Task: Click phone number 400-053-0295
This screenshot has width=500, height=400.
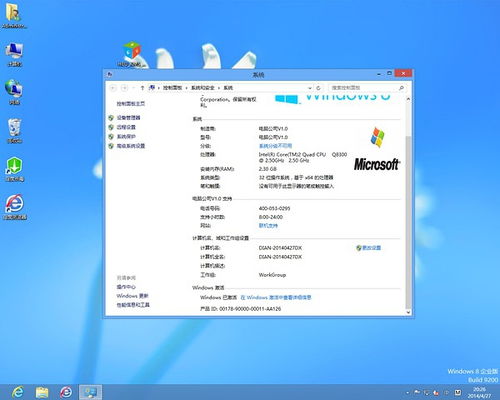Action: (274, 208)
